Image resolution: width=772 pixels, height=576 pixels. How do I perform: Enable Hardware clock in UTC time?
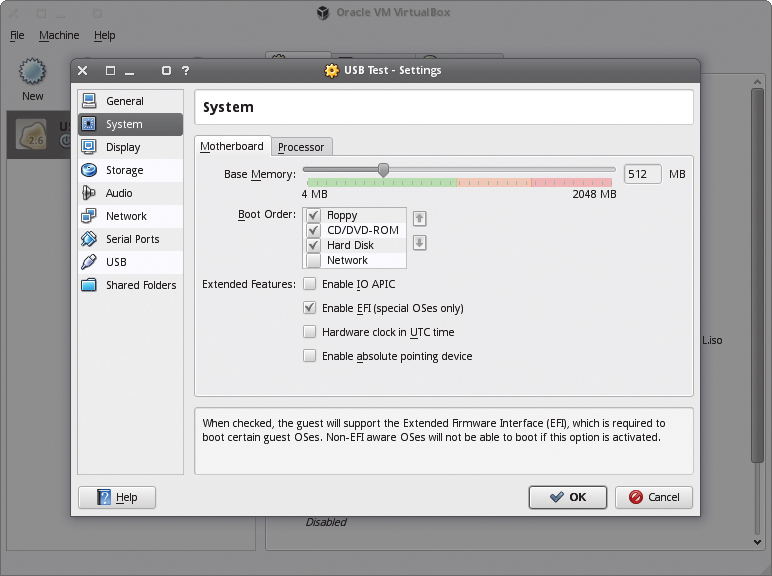coord(310,332)
